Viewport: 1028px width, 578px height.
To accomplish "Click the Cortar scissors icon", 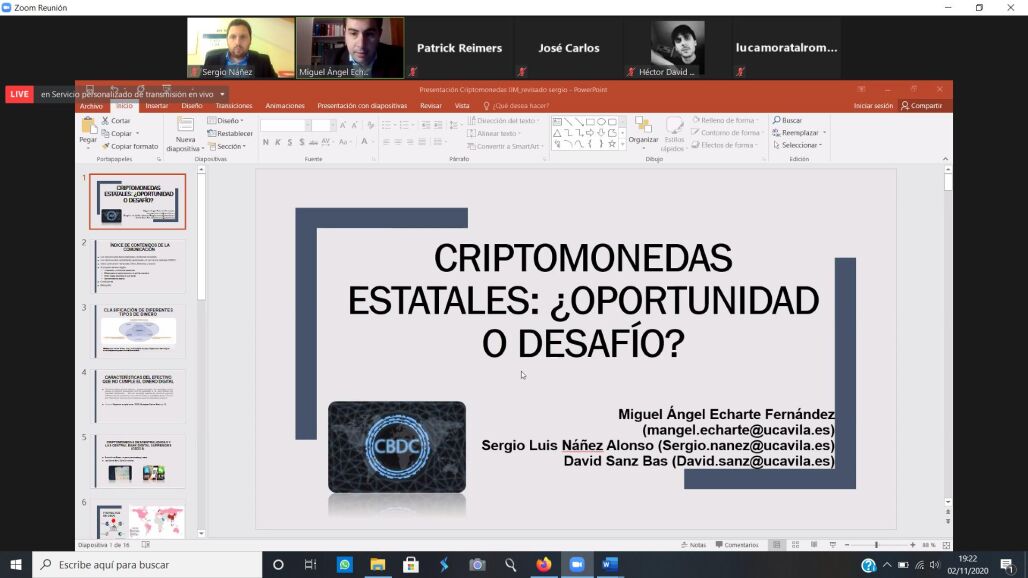I will [105, 120].
